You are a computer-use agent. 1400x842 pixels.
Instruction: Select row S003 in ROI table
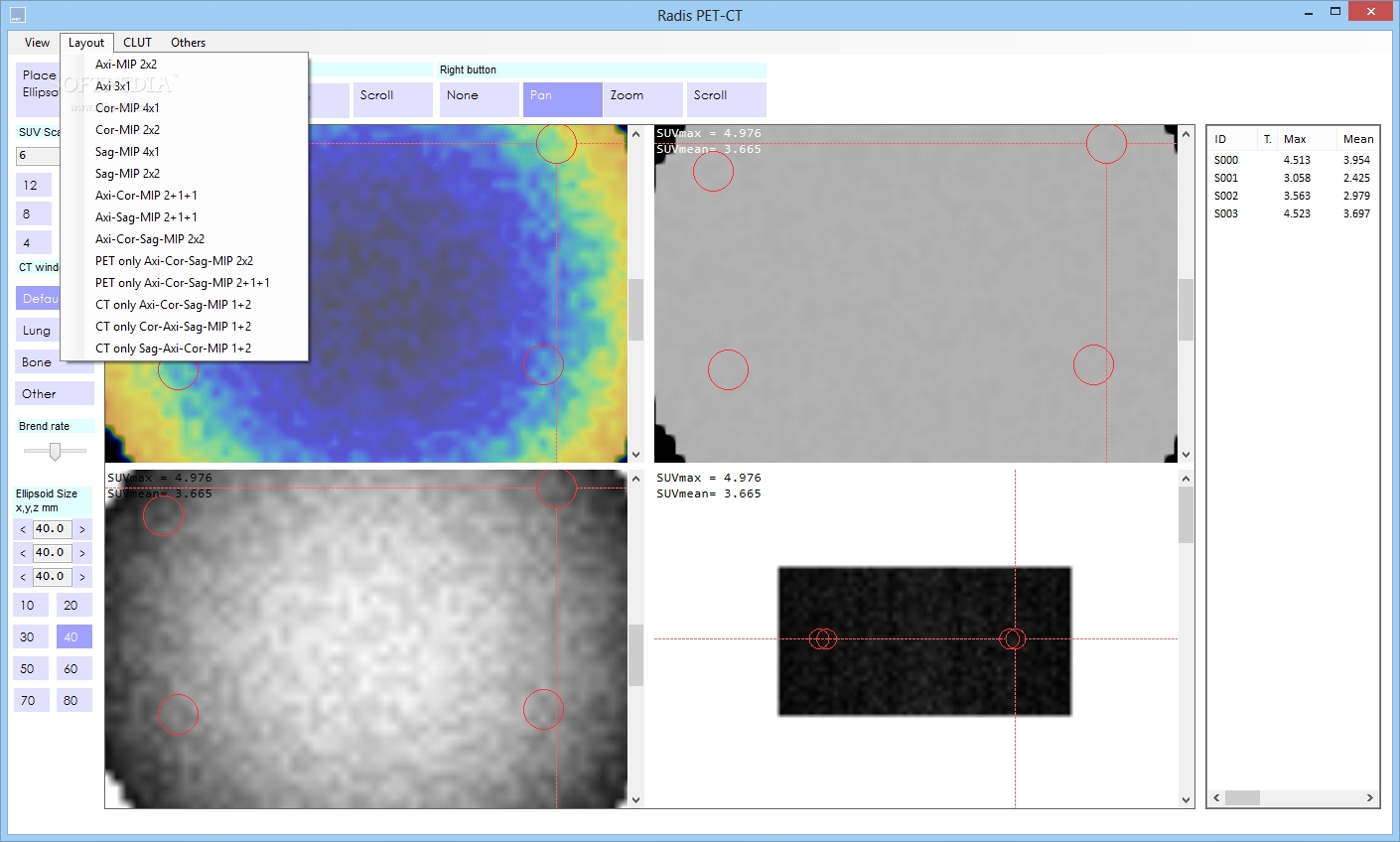(1293, 213)
